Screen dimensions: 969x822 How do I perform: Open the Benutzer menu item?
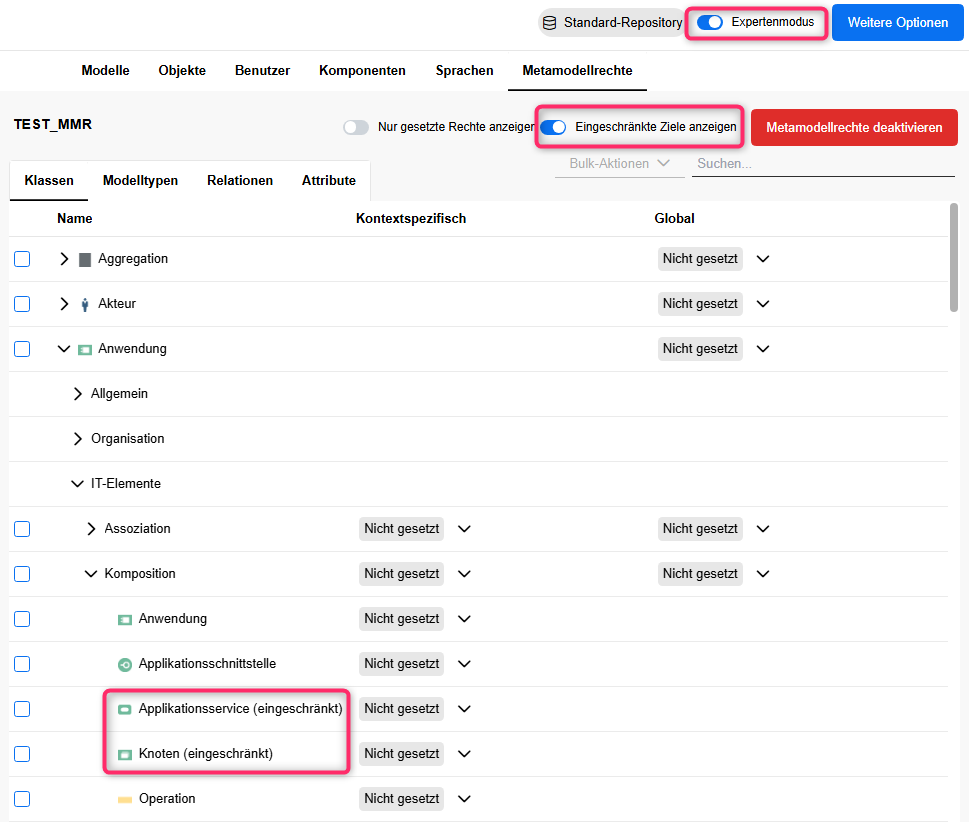(261, 70)
